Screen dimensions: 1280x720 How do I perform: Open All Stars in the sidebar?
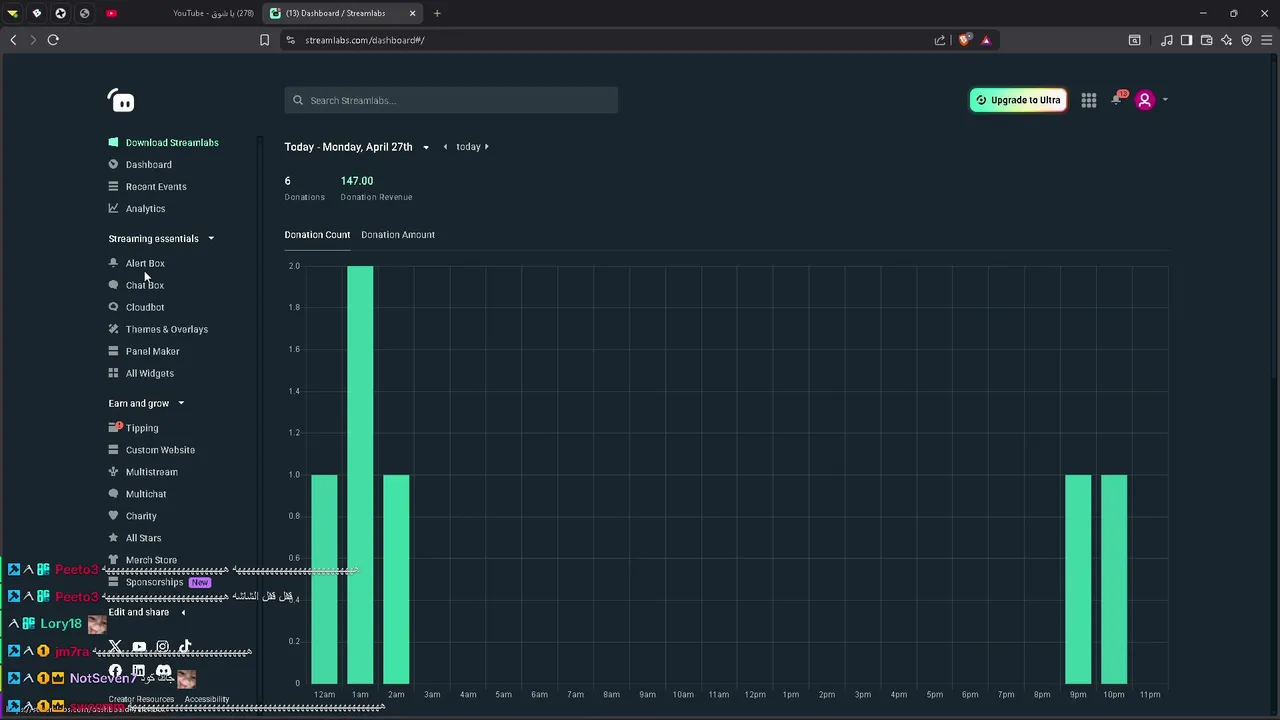click(x=135, y=538)
